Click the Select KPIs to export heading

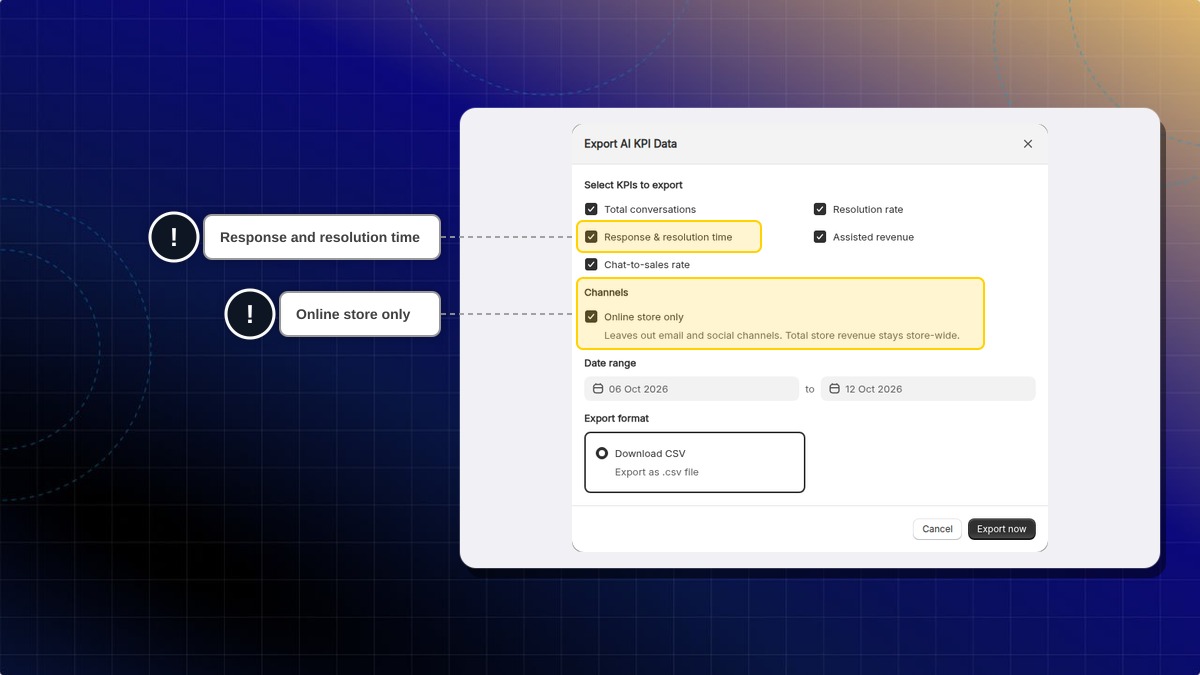633,185
